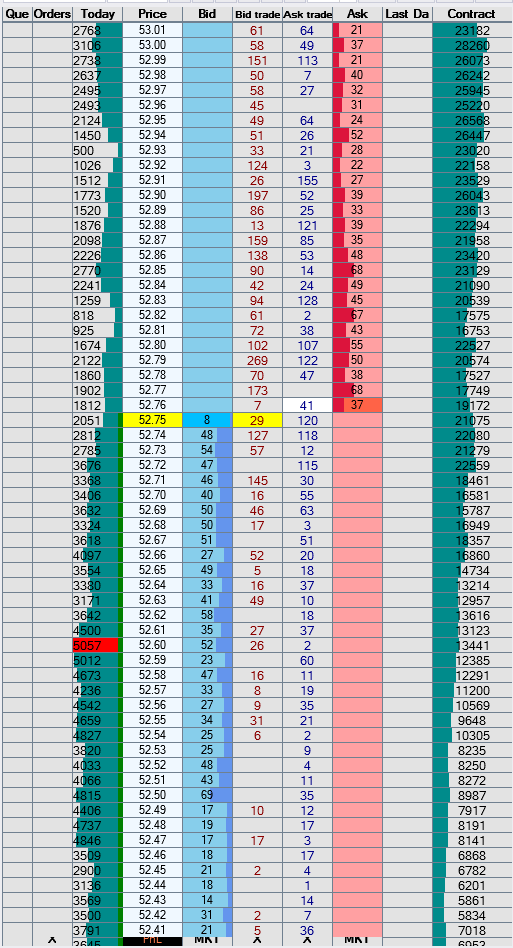Click ask trade value 60 at 52.59
Viewport: 513px width, 948px height.
308,660
